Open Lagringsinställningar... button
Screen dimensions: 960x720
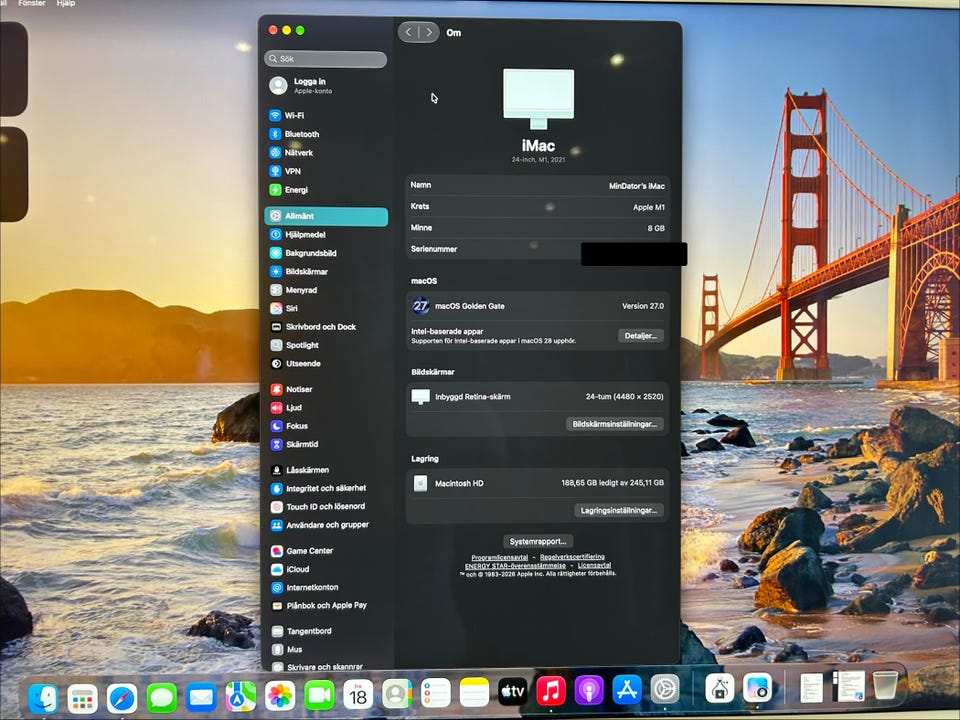click(x=618, y=510)
